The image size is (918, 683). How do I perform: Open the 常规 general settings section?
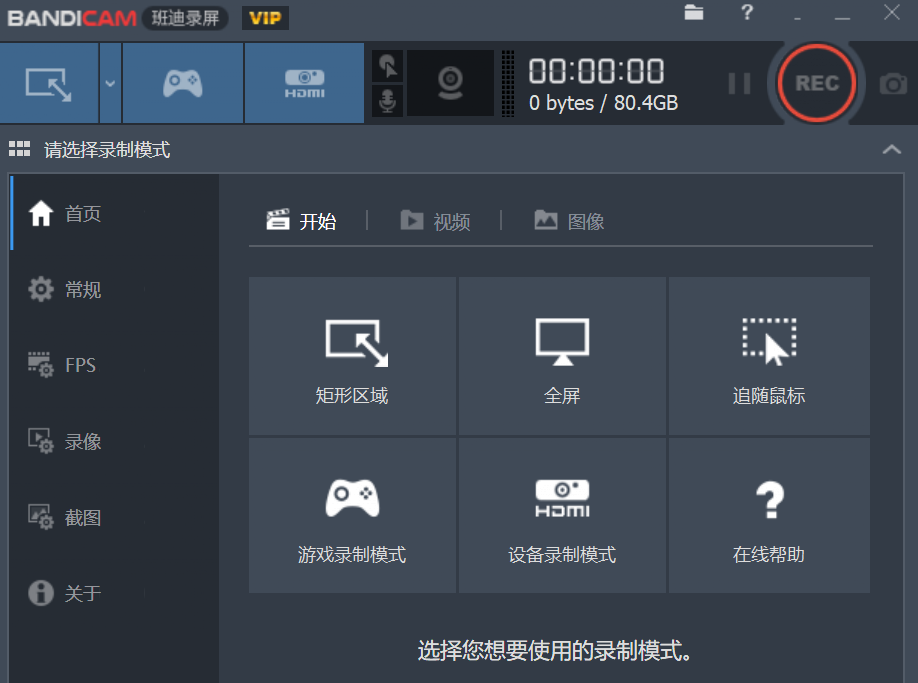115,289
